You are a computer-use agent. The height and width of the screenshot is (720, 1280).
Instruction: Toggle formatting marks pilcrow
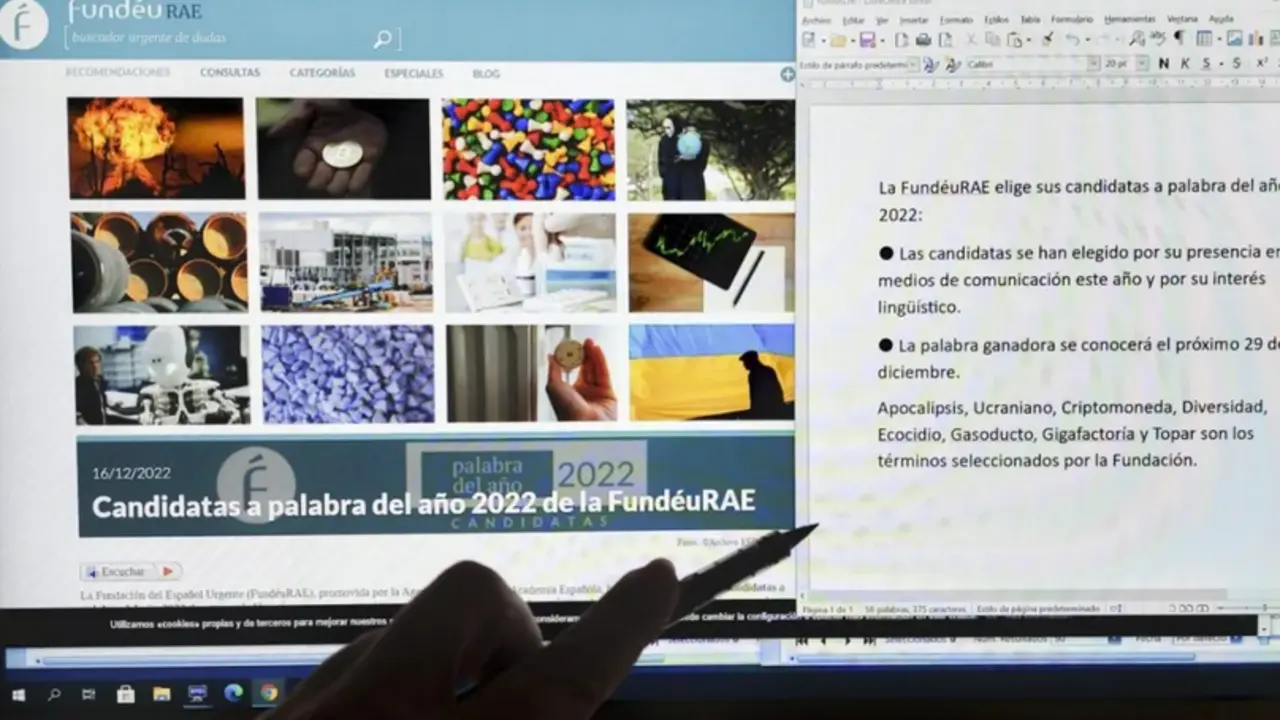pos(1179,38)
